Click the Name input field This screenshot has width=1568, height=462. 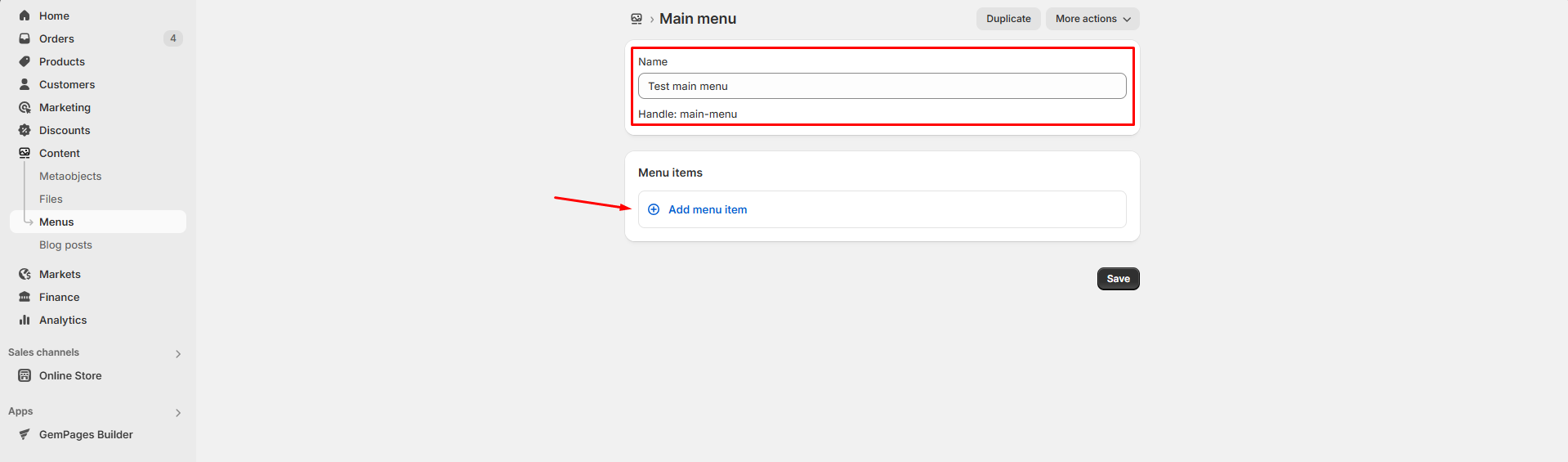(882, 86)
